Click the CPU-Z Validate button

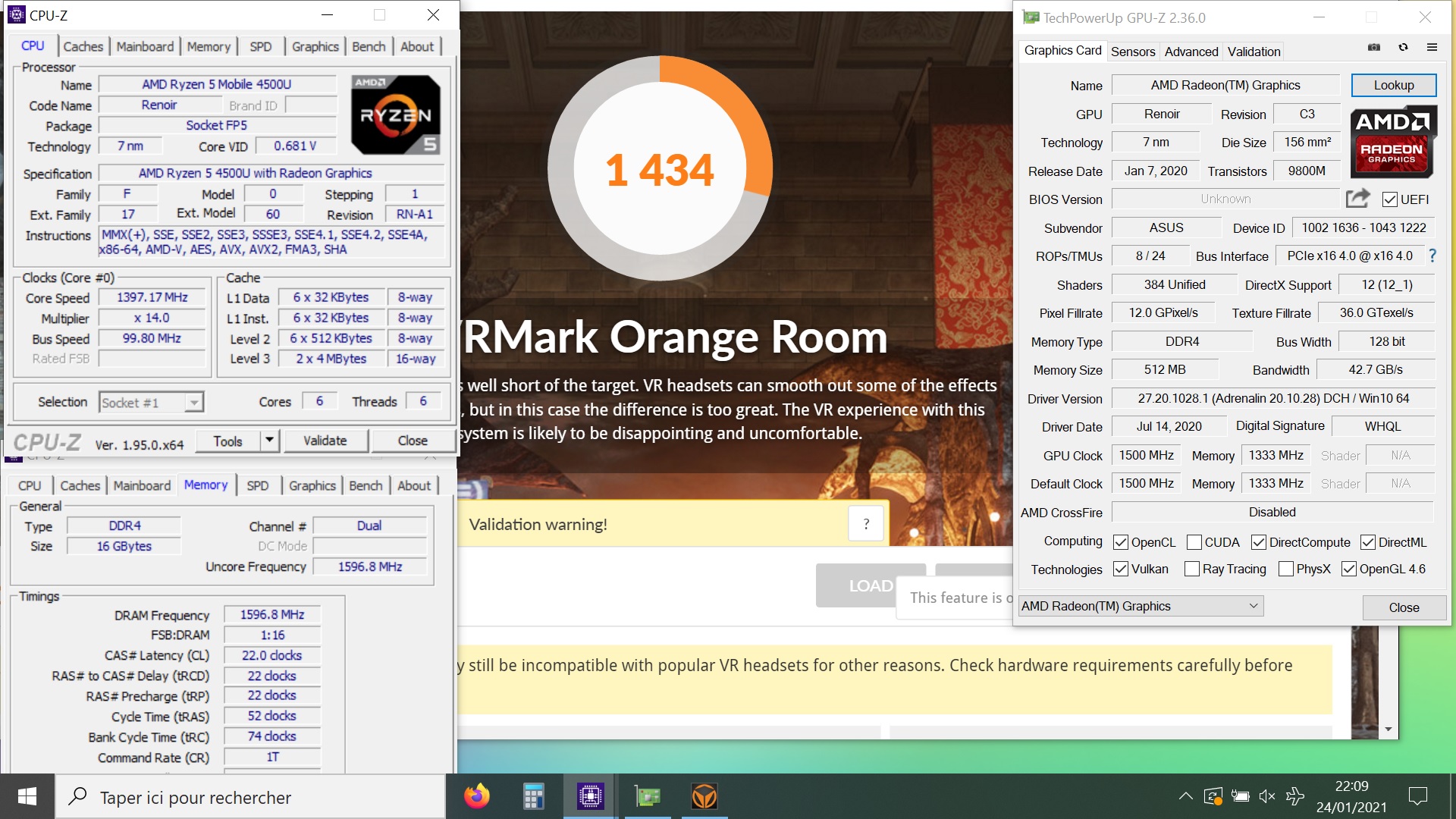point(325,441)
